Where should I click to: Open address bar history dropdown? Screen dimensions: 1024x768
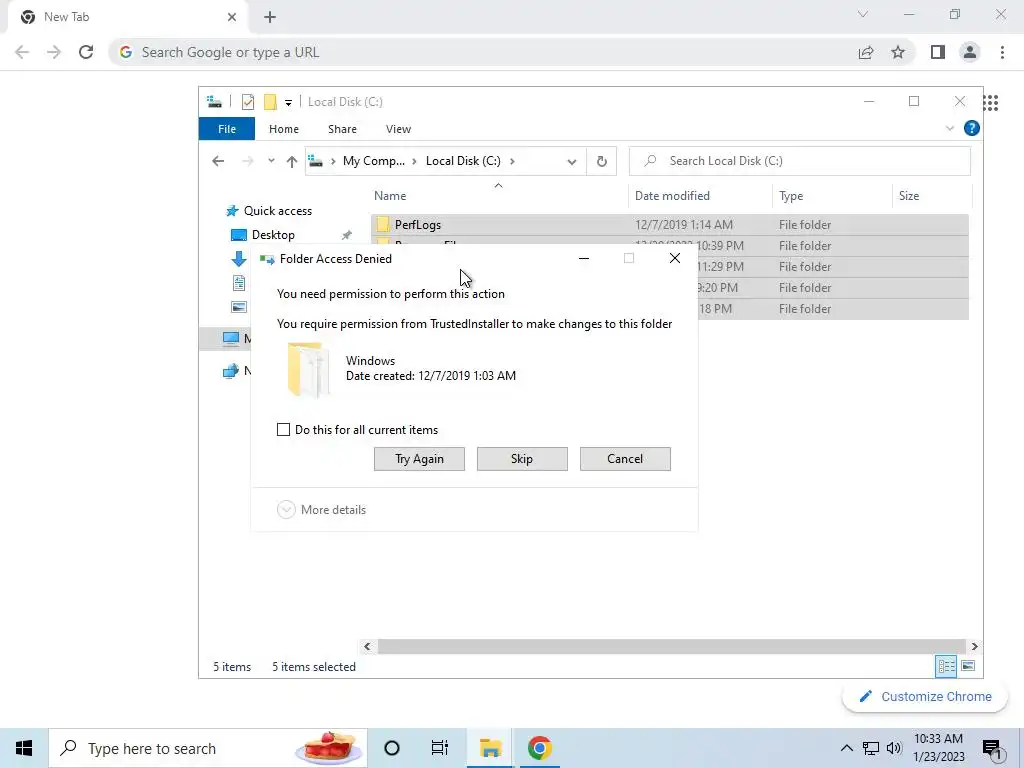pyautogui.click(x=571, y=161)
